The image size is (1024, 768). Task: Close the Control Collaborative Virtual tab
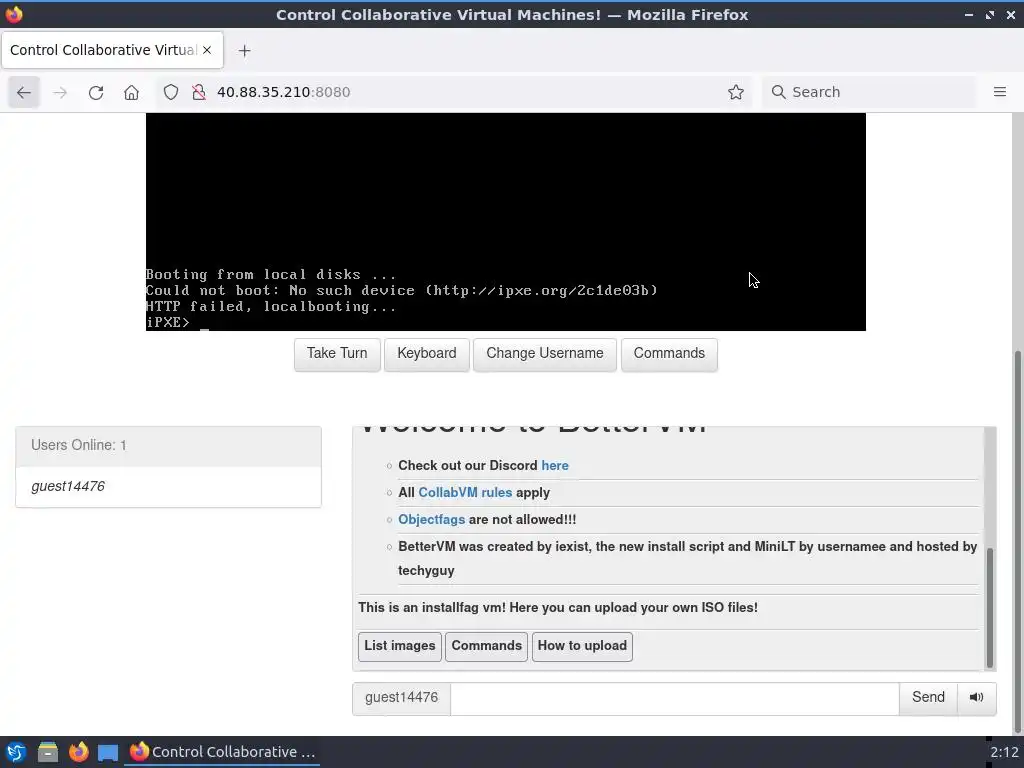pos(207,50)
